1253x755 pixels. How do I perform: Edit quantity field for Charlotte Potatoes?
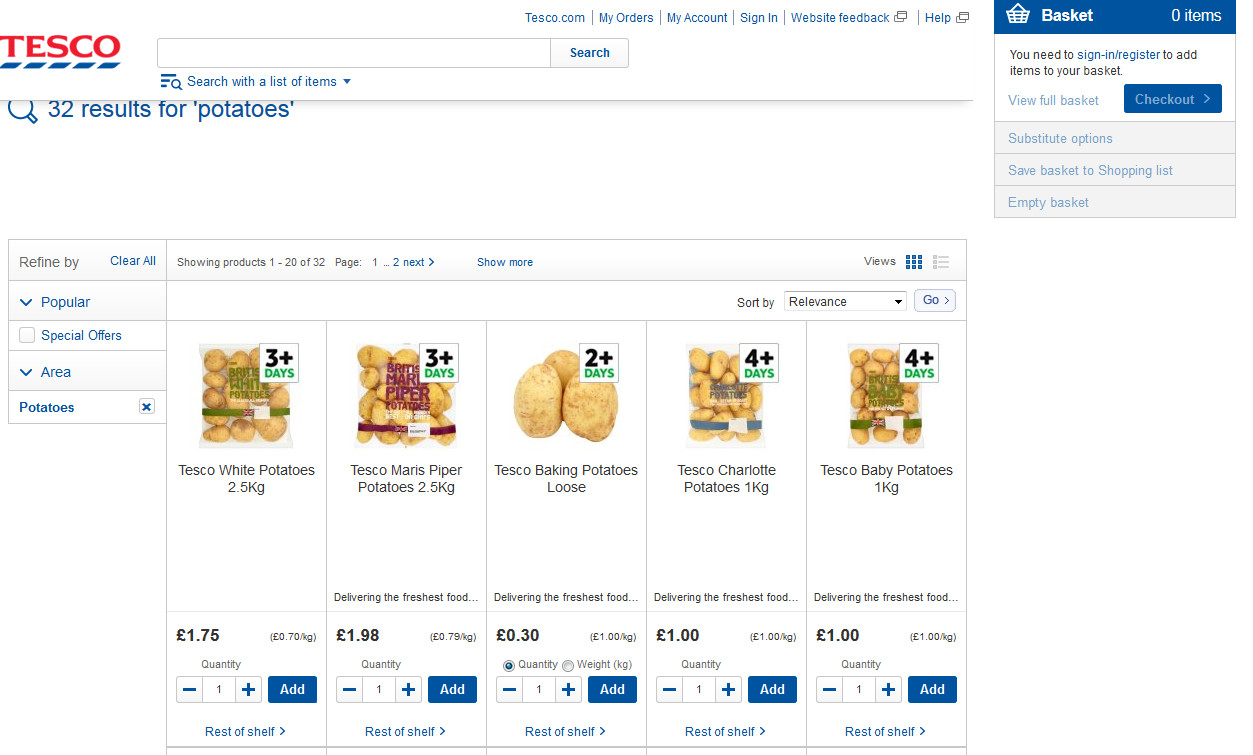click(x=699, y=689)
